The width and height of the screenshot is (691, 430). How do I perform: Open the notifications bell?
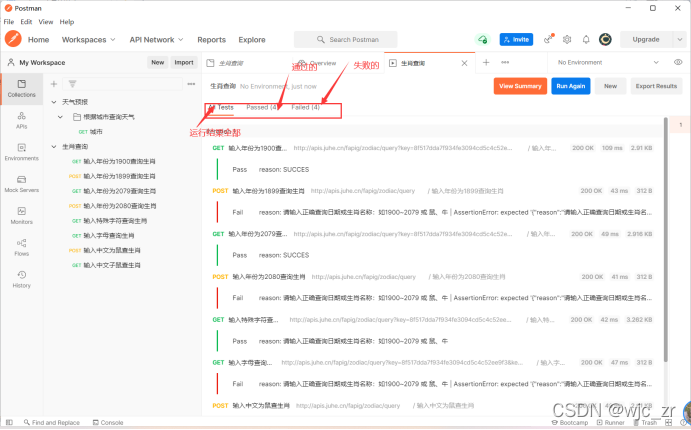click(586, 39)
